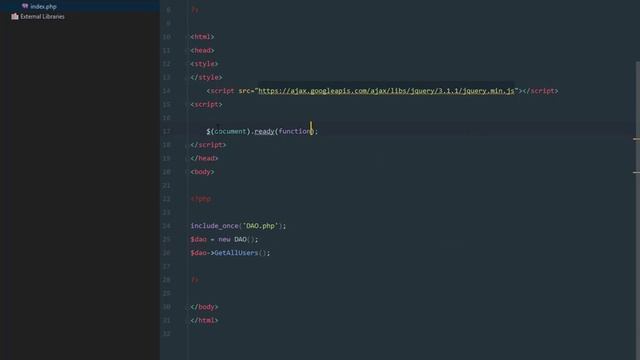Click the opening <body> tag
640x360 pixels.
coord(202,172)
